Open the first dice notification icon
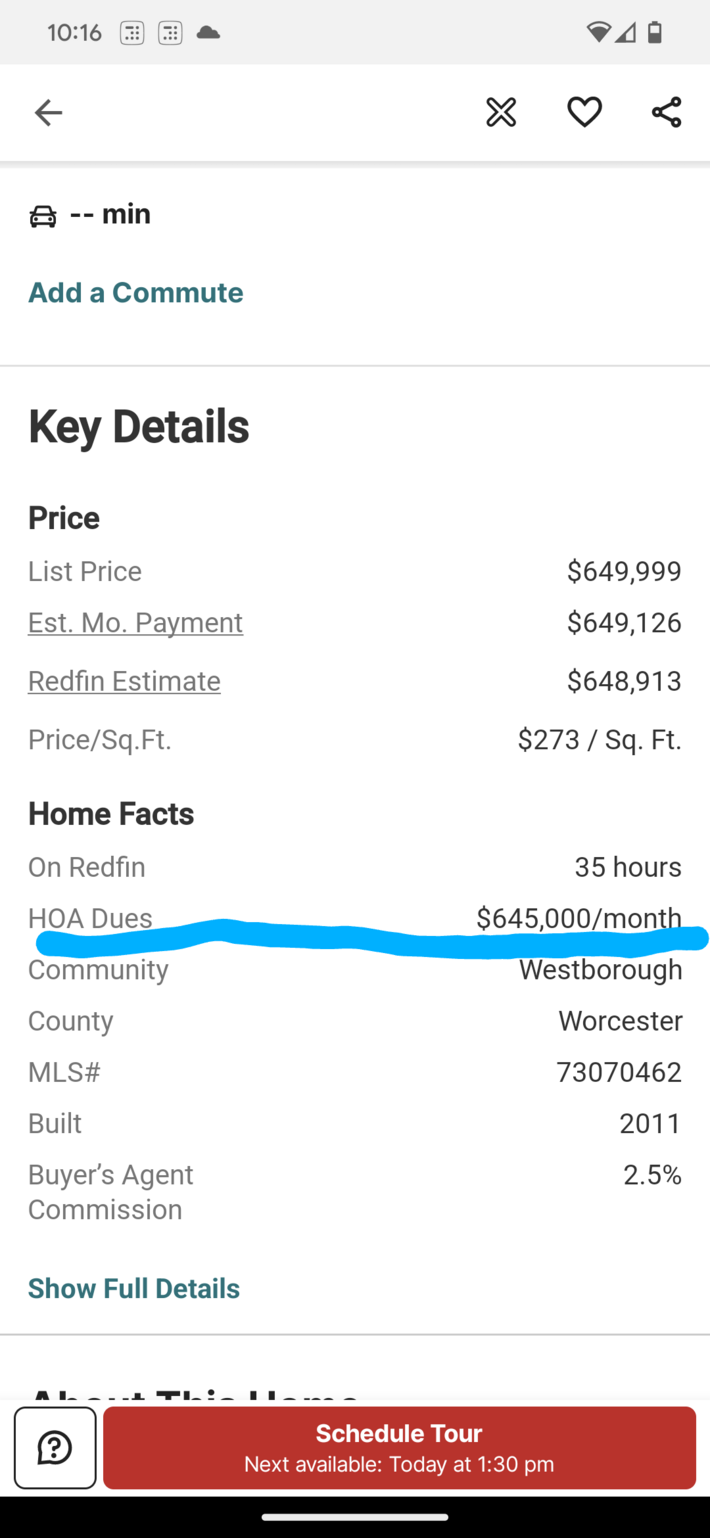This screenshot has height=1538, width=710. tap(131, 32)
